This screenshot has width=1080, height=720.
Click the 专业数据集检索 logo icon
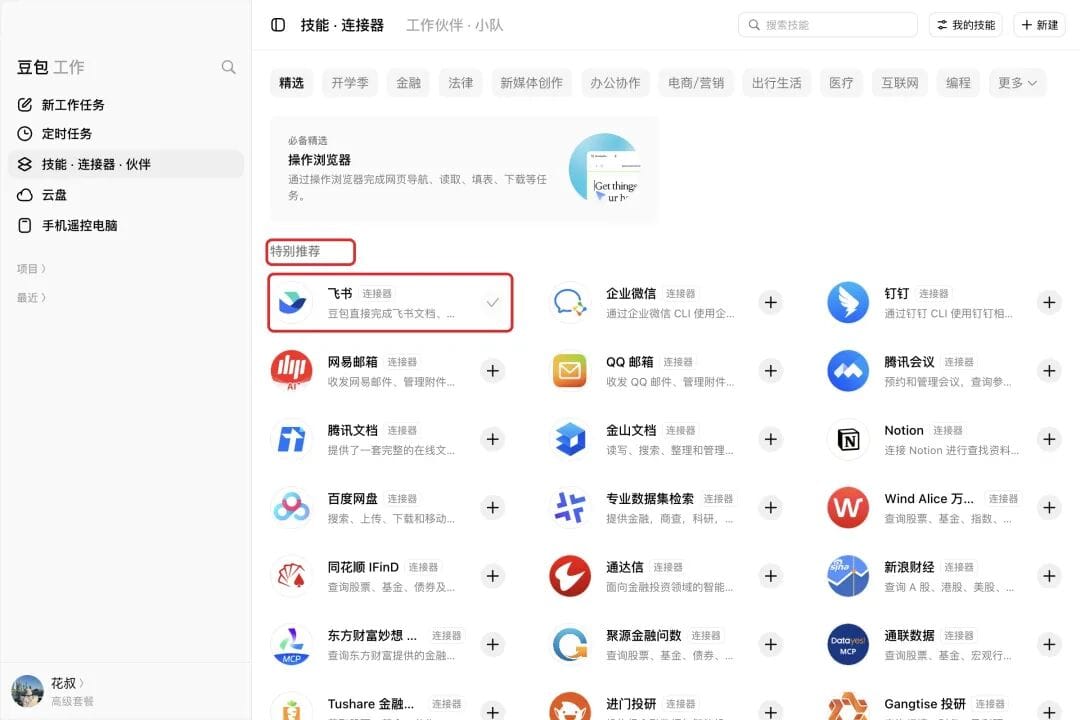[x=570, y=507]
